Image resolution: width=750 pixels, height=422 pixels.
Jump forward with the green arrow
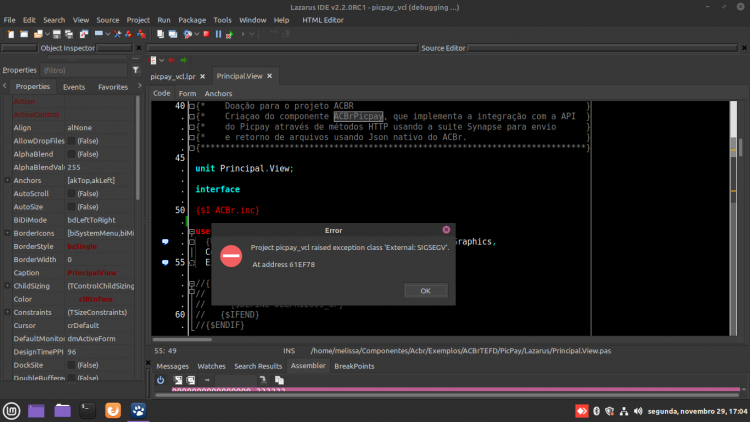(x=184, y=60)
